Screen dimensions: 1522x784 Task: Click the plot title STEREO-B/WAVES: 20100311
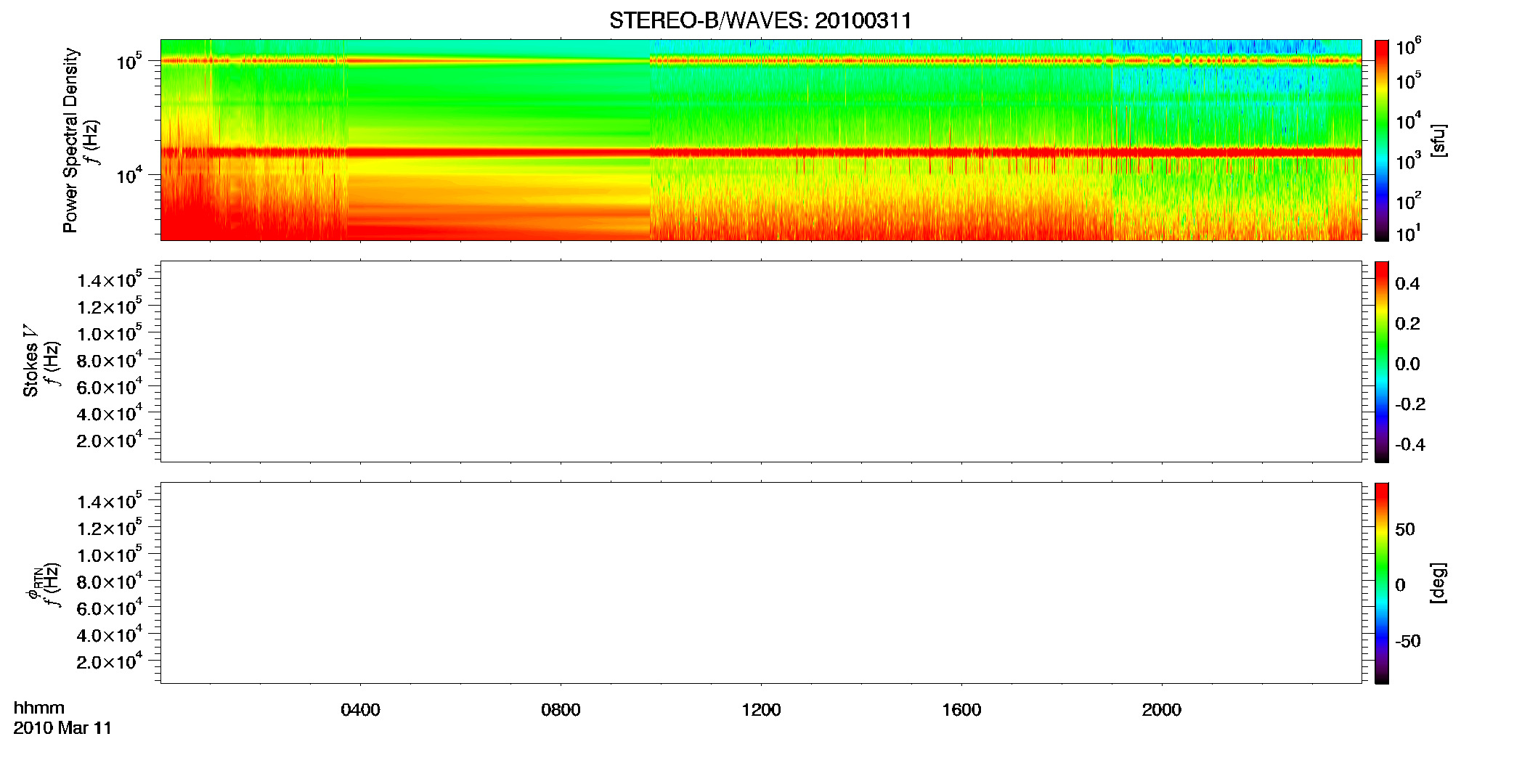[x=760, y=20]
